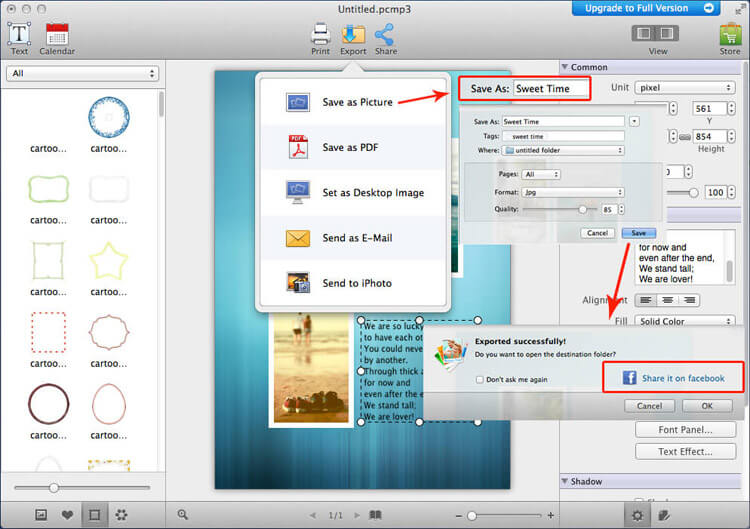Screen dimensions: 750x529
Task: Select the red dotted square frame
Action: click(48, 332)
